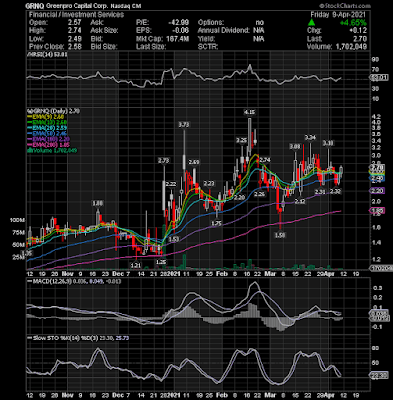The image size is (393, 400).
Task: Click the RSI current value tag 53.01 on axis
Action: click(379, 78)
